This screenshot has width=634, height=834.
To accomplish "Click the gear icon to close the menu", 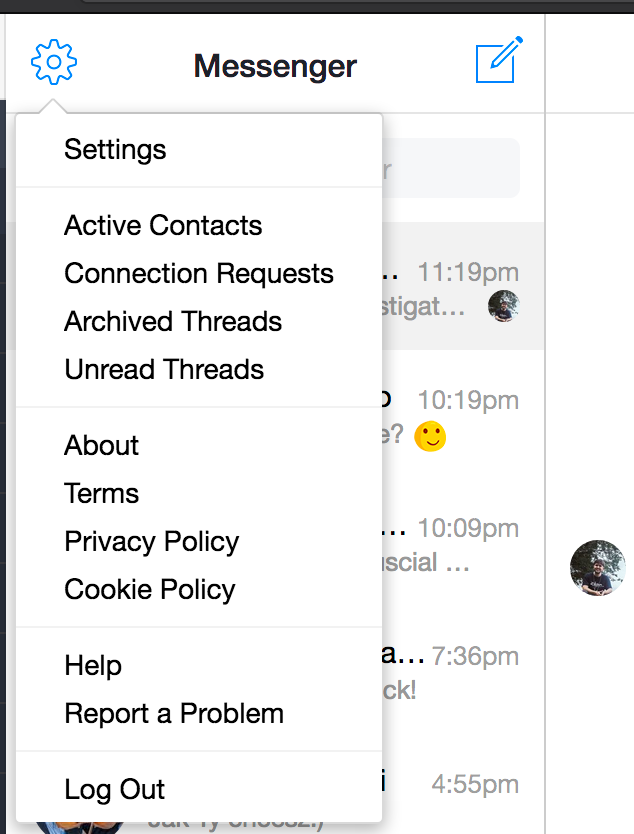I will (x=54, y=61).
